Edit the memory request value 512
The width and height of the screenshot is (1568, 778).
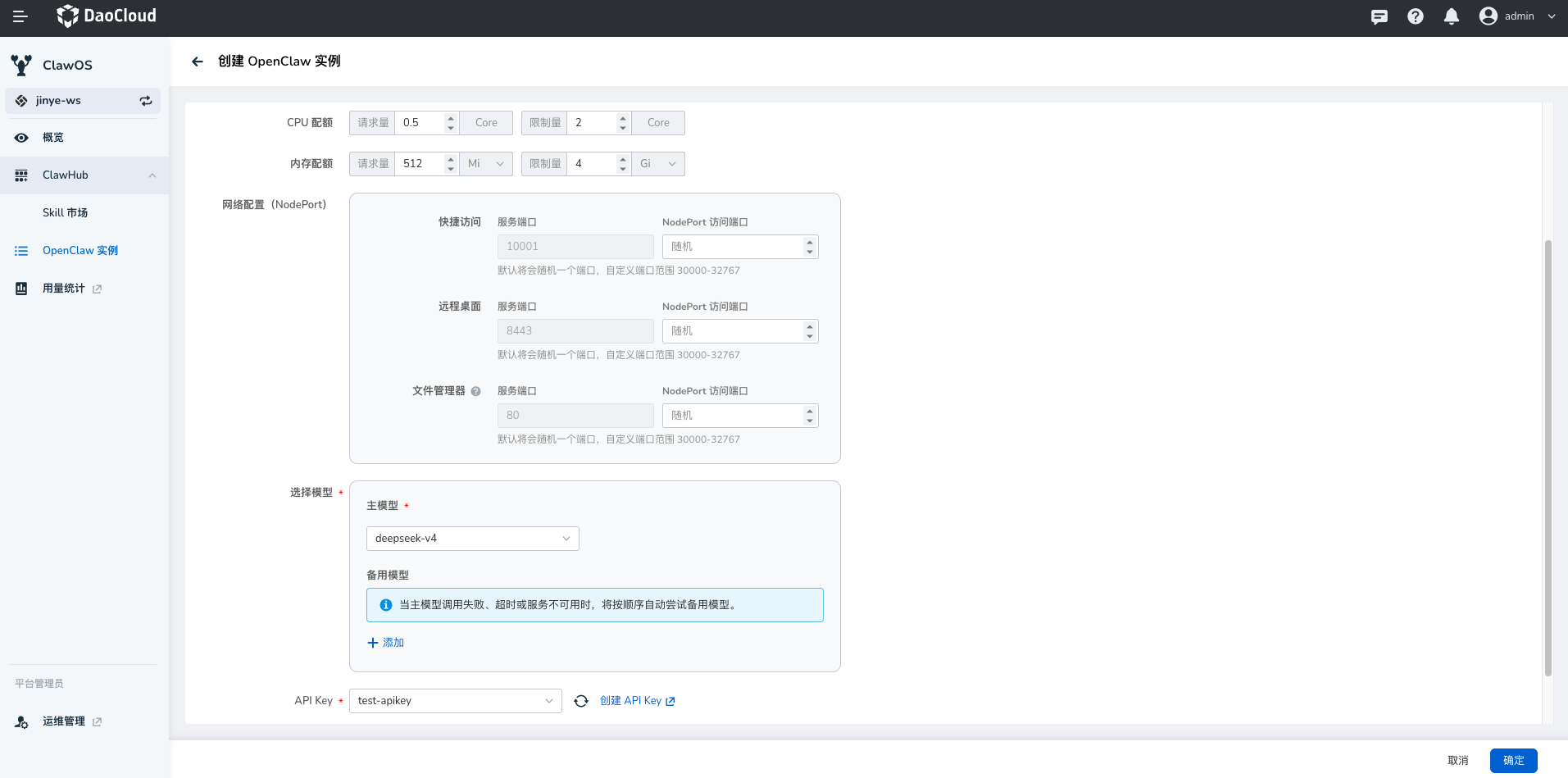pyautogui.click(x=420, y=164)
